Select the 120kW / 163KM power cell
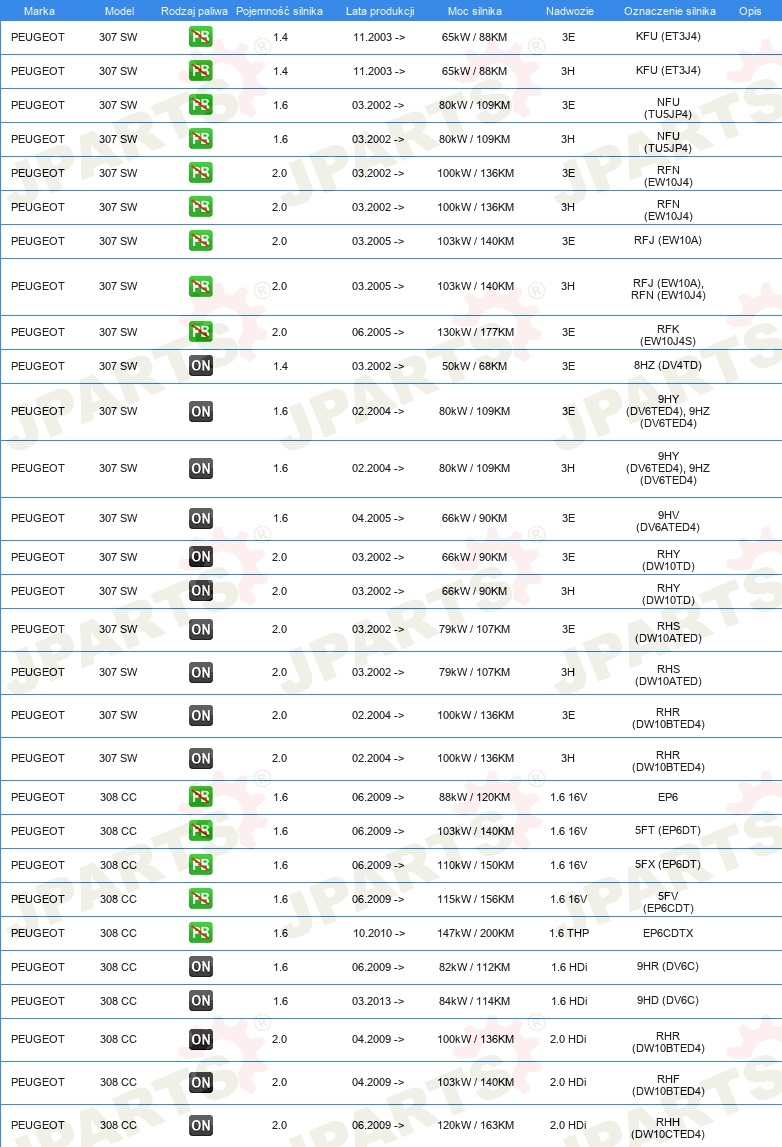The height and width of the screenshot is (1147, 782). (x=475, y=1125)
